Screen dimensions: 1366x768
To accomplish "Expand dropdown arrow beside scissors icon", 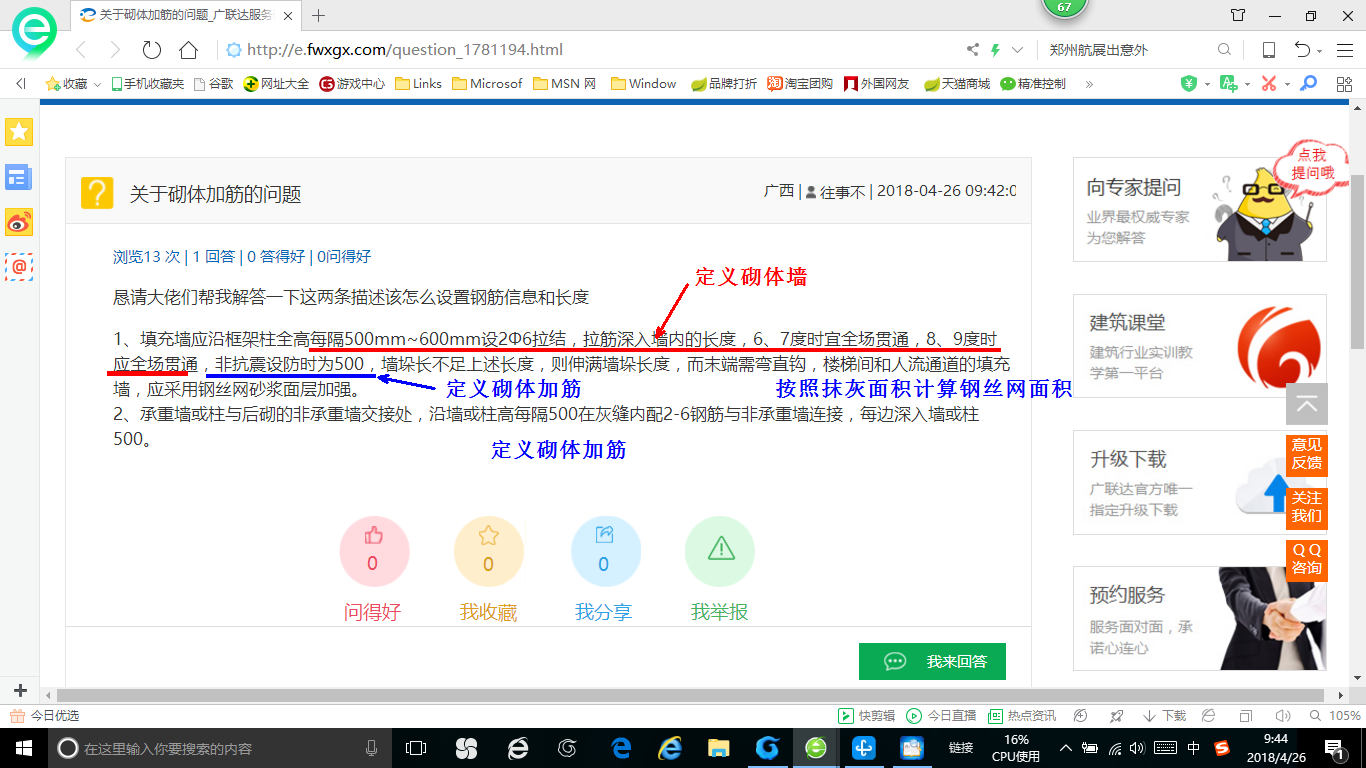I will coord(1287,85).
